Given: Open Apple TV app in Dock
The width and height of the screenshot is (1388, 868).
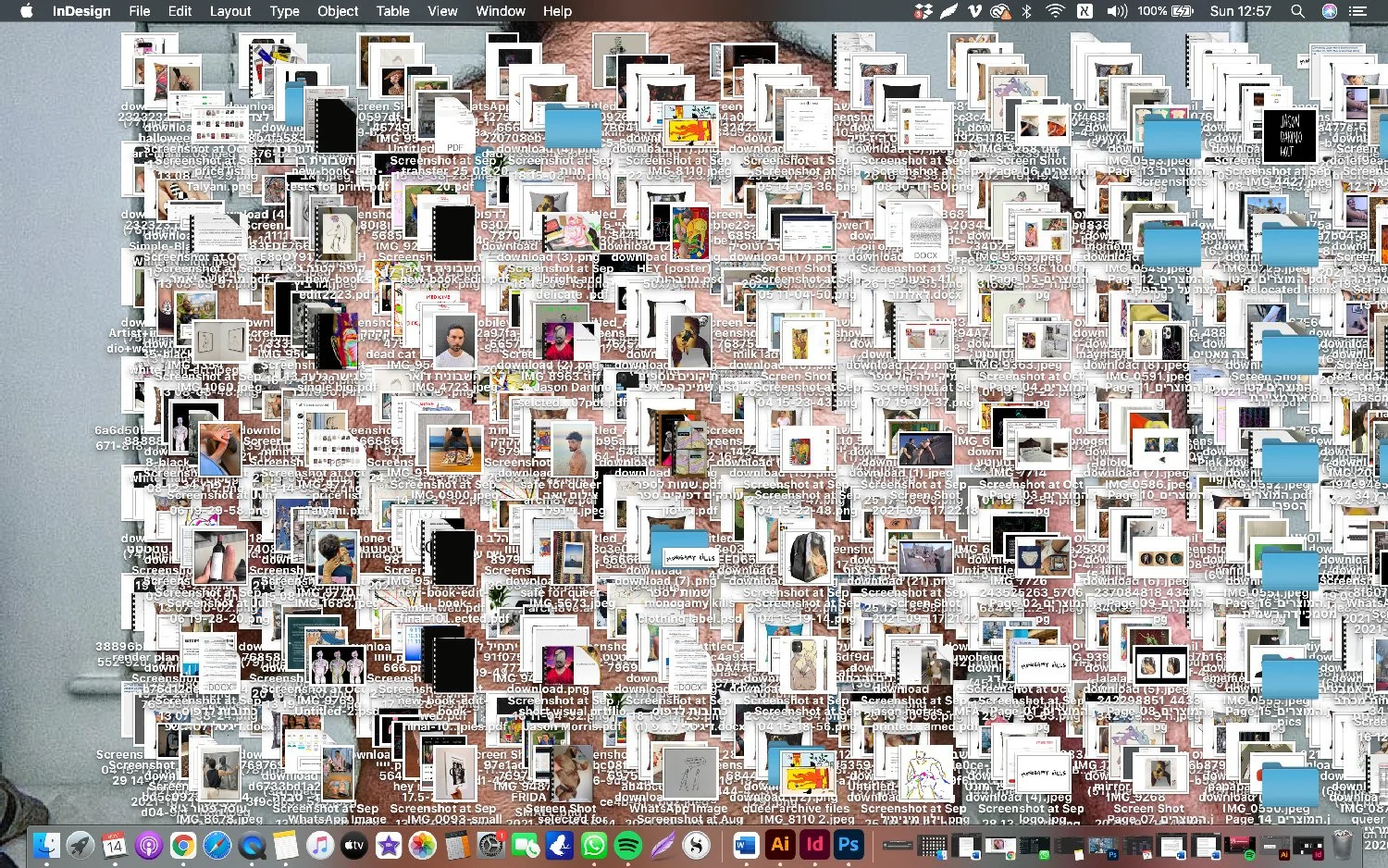Looking at the screenshot, I should coord(354,845).
